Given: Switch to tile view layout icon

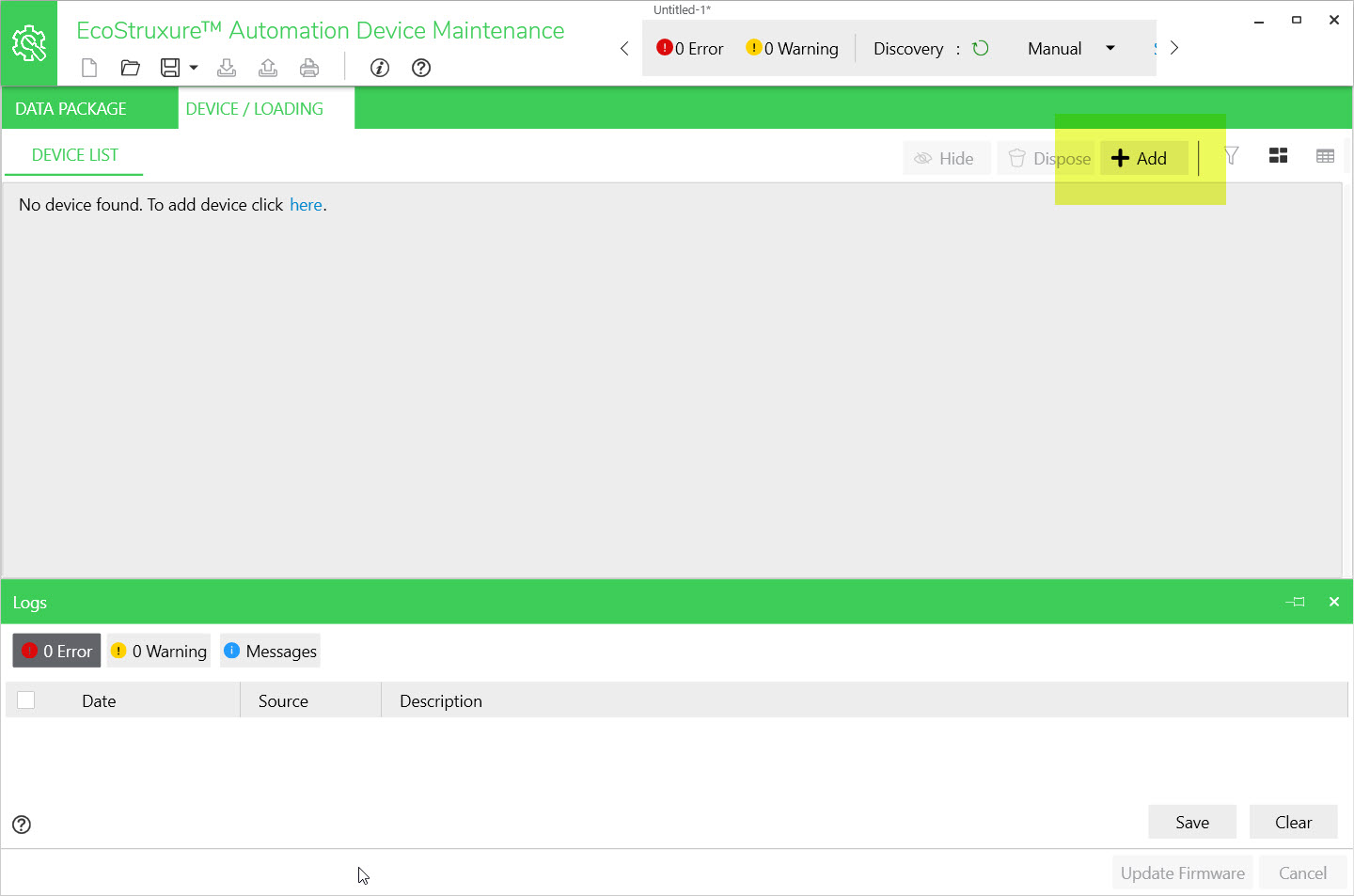Looking at the screenshot, I should coord(1278,156).
